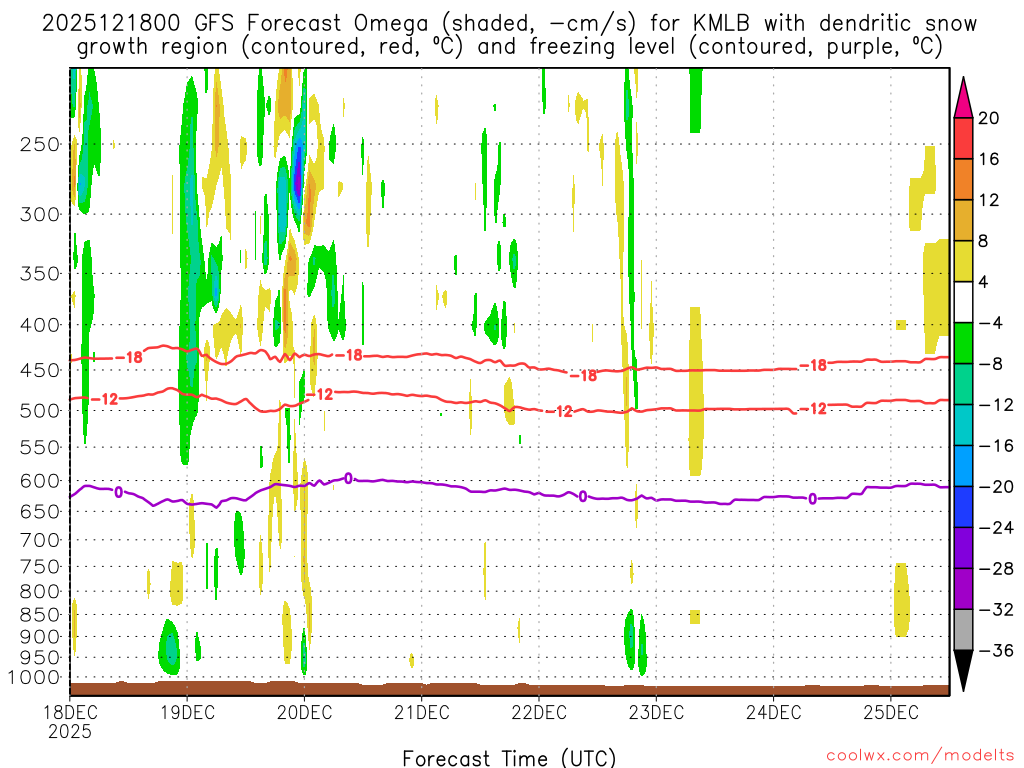
Task: Click the cyan colorbar segment between -16 and -12
Action: (x=963, y=425)
